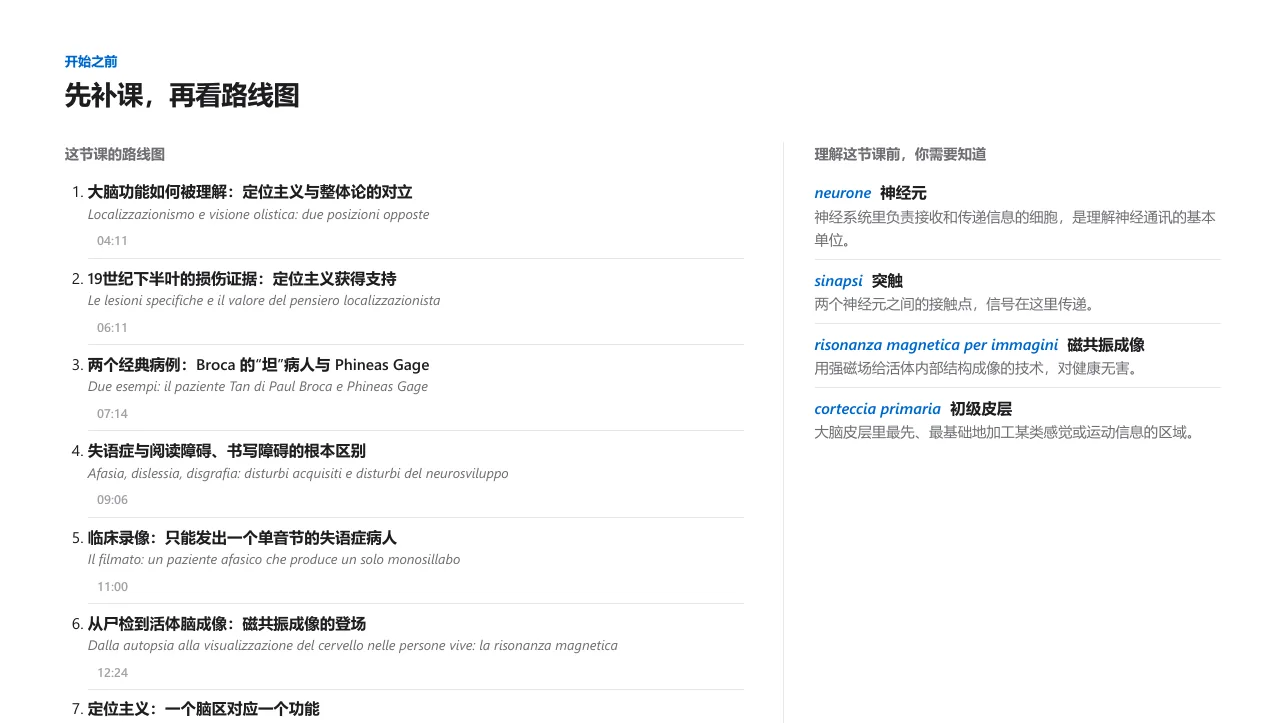
Task: Click the Italian term 'neurone'
Action: [843, 193]
